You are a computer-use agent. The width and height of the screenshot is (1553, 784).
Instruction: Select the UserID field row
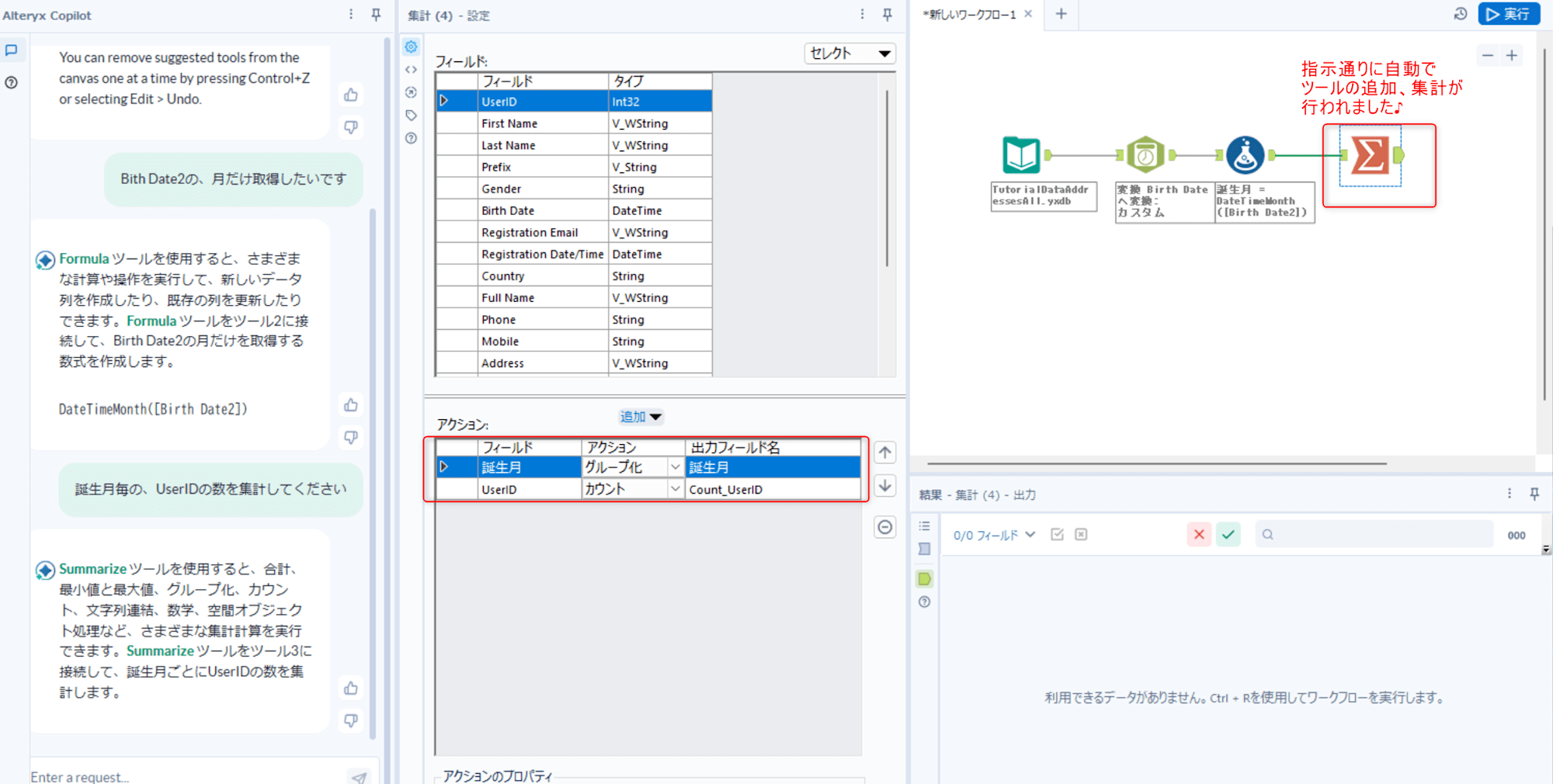[x=574, y=102]
